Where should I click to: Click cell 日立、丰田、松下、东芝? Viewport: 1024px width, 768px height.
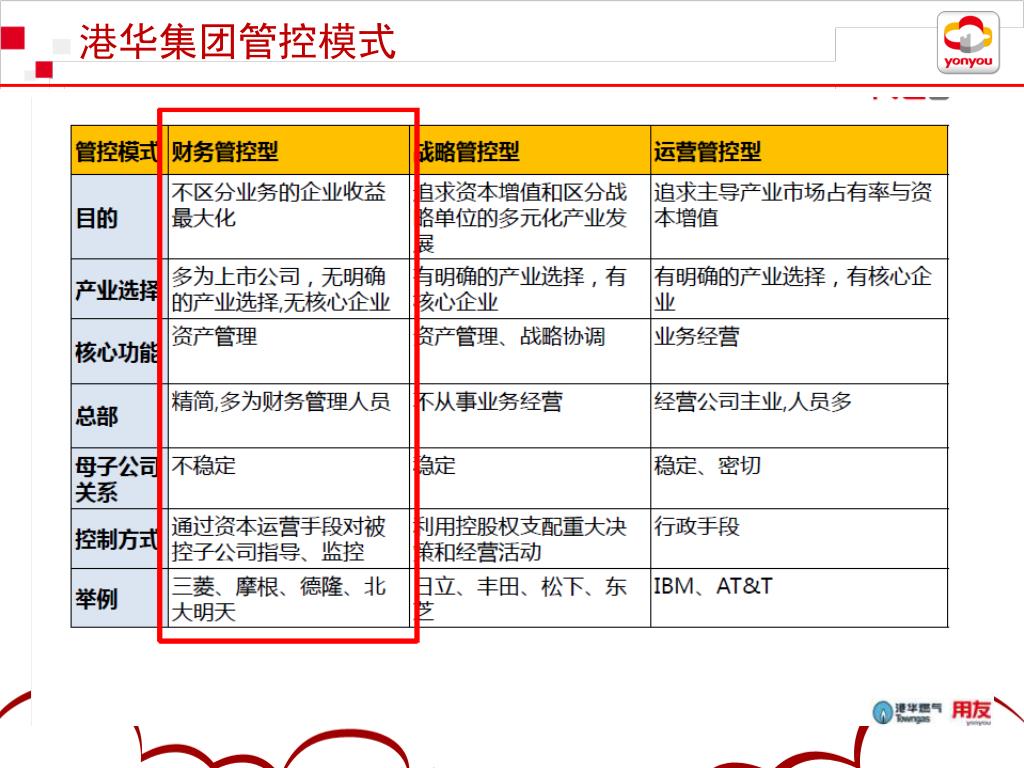[x=530, y=598]
